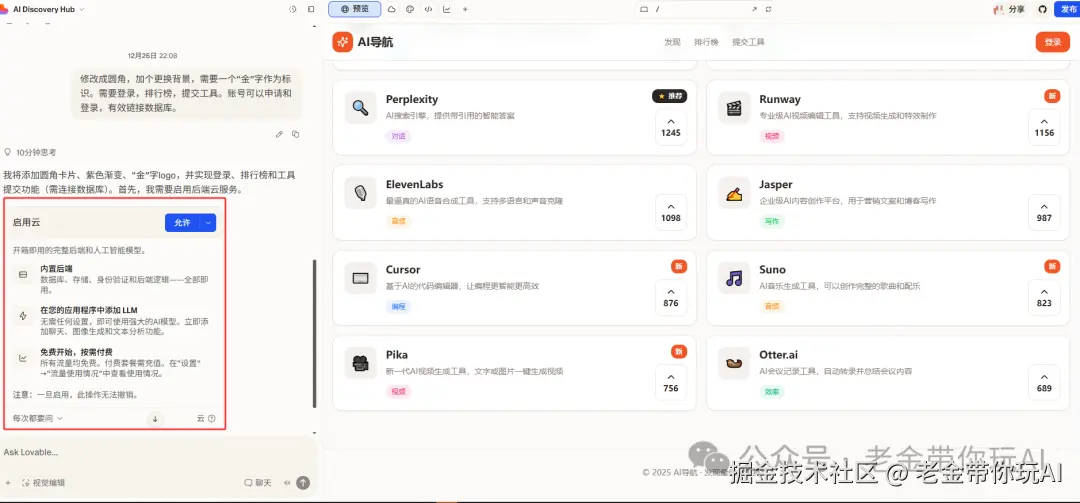Open preview in new tab arrow icon
This screenshot has width=1080, height=503.
pyautogui.click(x=754, y=10)
